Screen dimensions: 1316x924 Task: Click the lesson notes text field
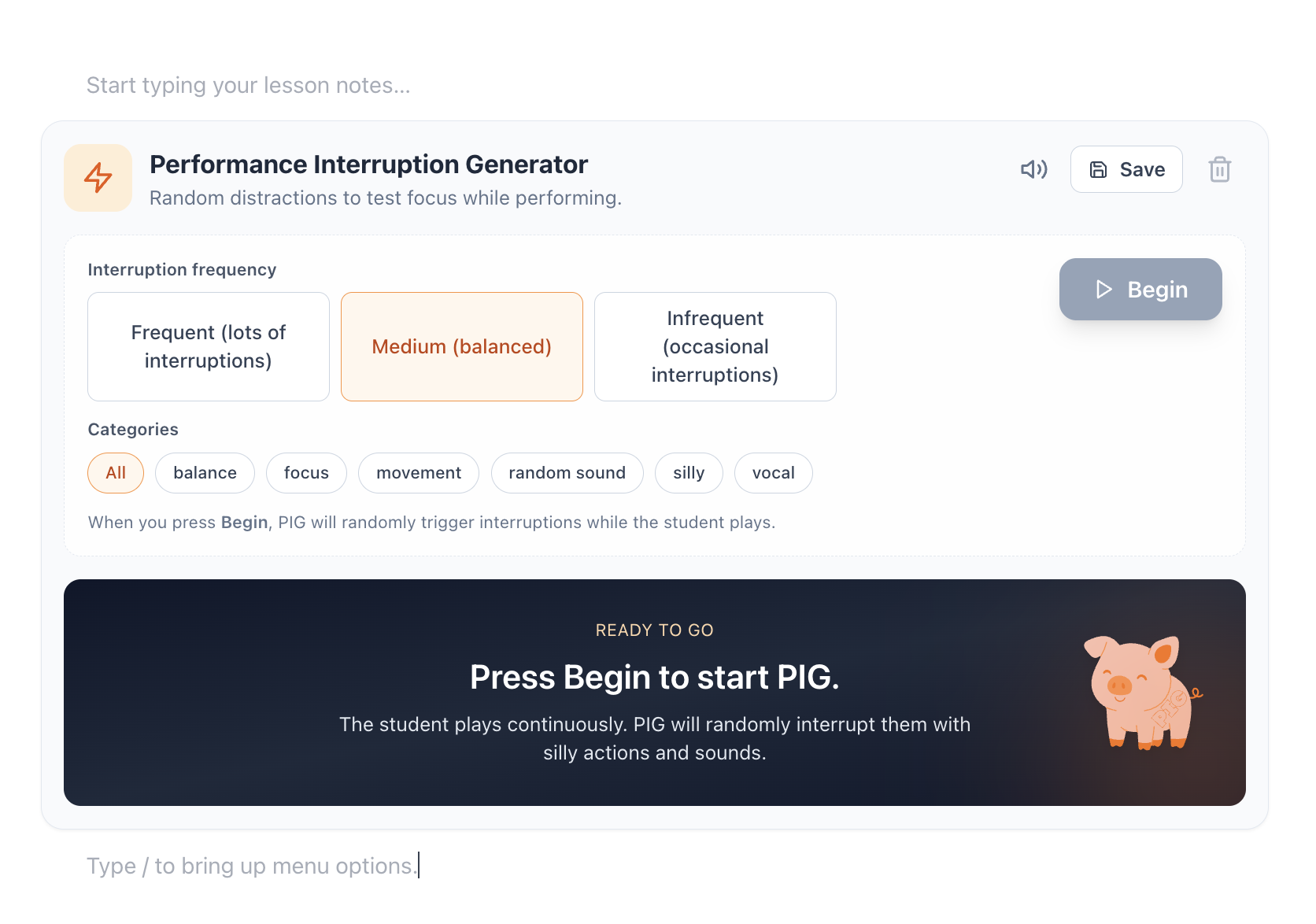coord(249,85)
